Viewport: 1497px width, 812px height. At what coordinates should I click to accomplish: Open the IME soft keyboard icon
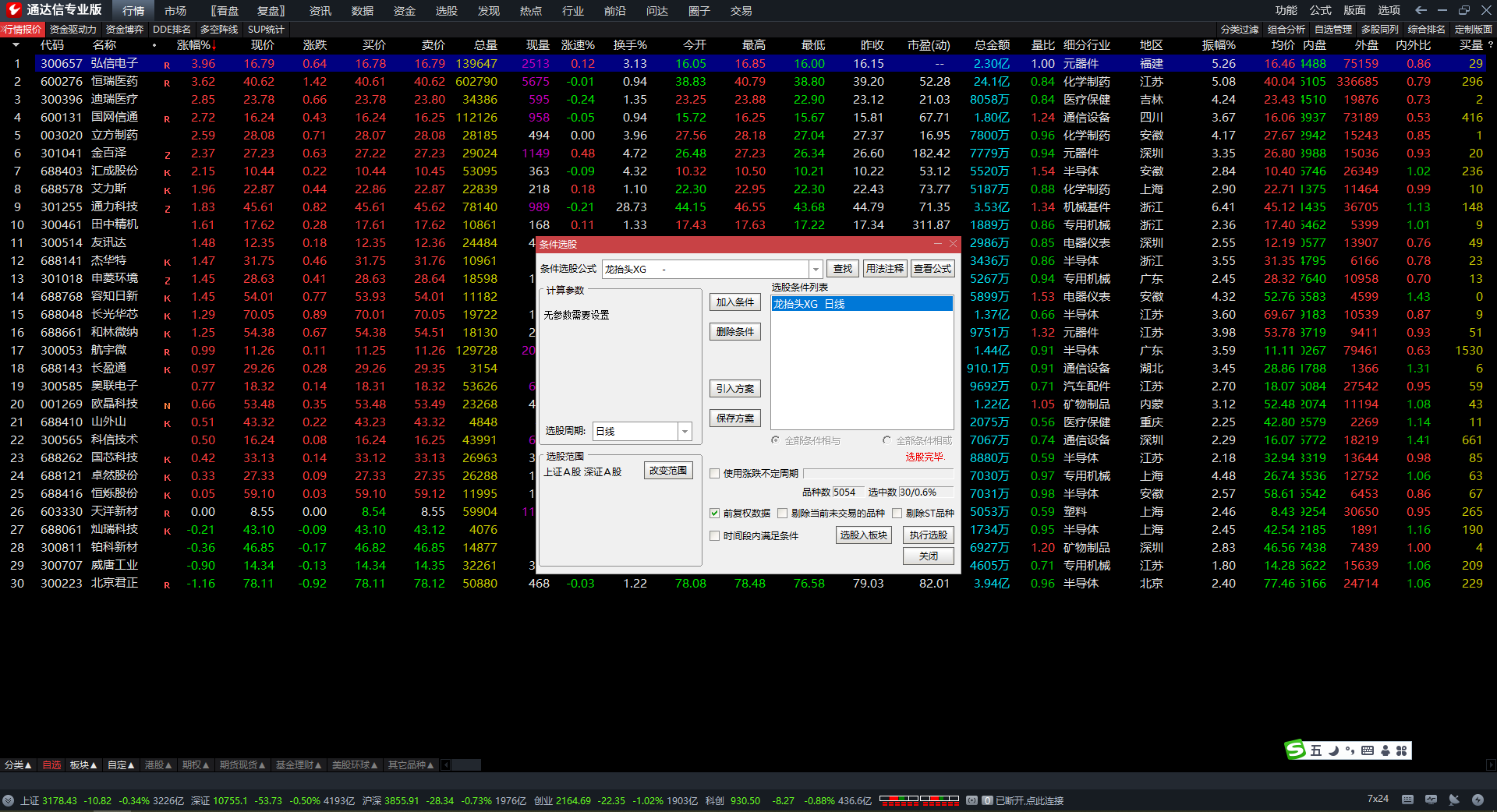point(1368,750)
